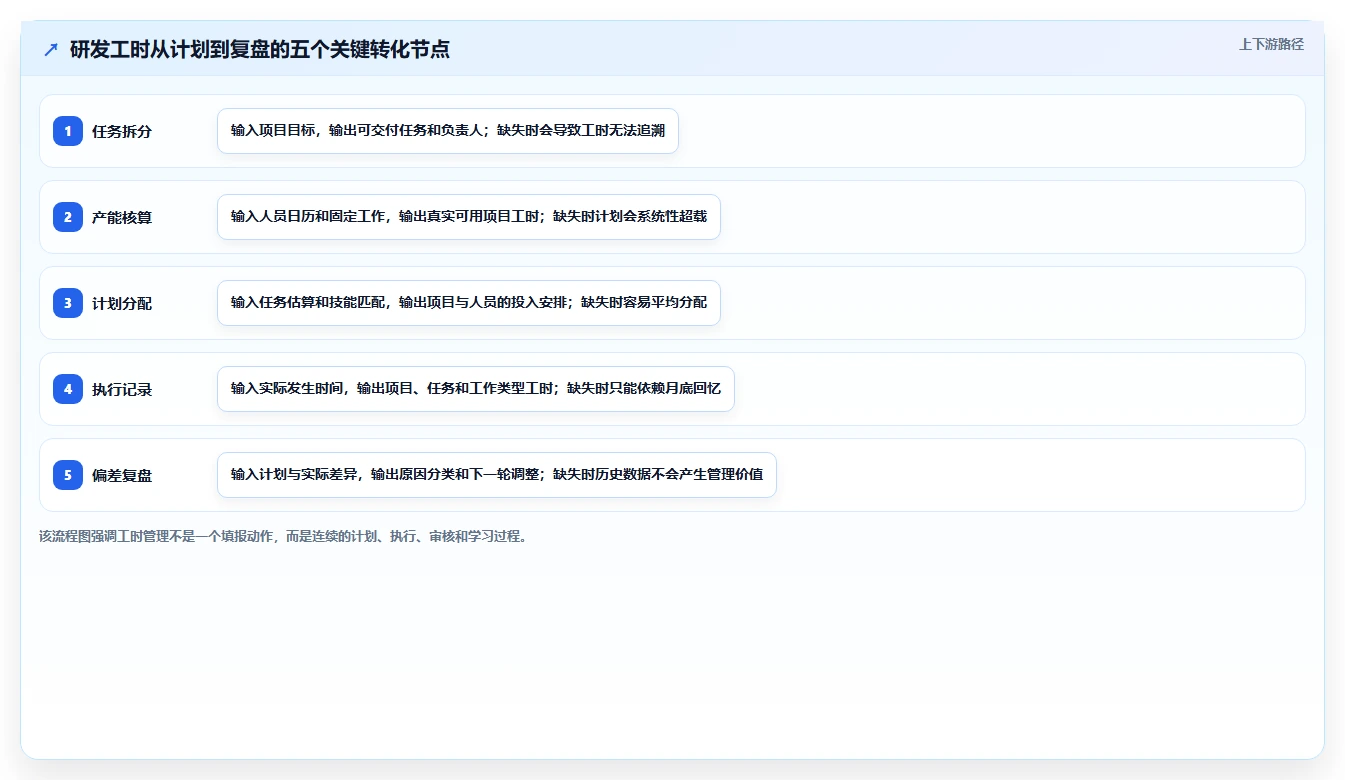Click the 产能核算 step label
Viewport: 1345px width, 780px height.
[122, 217]
